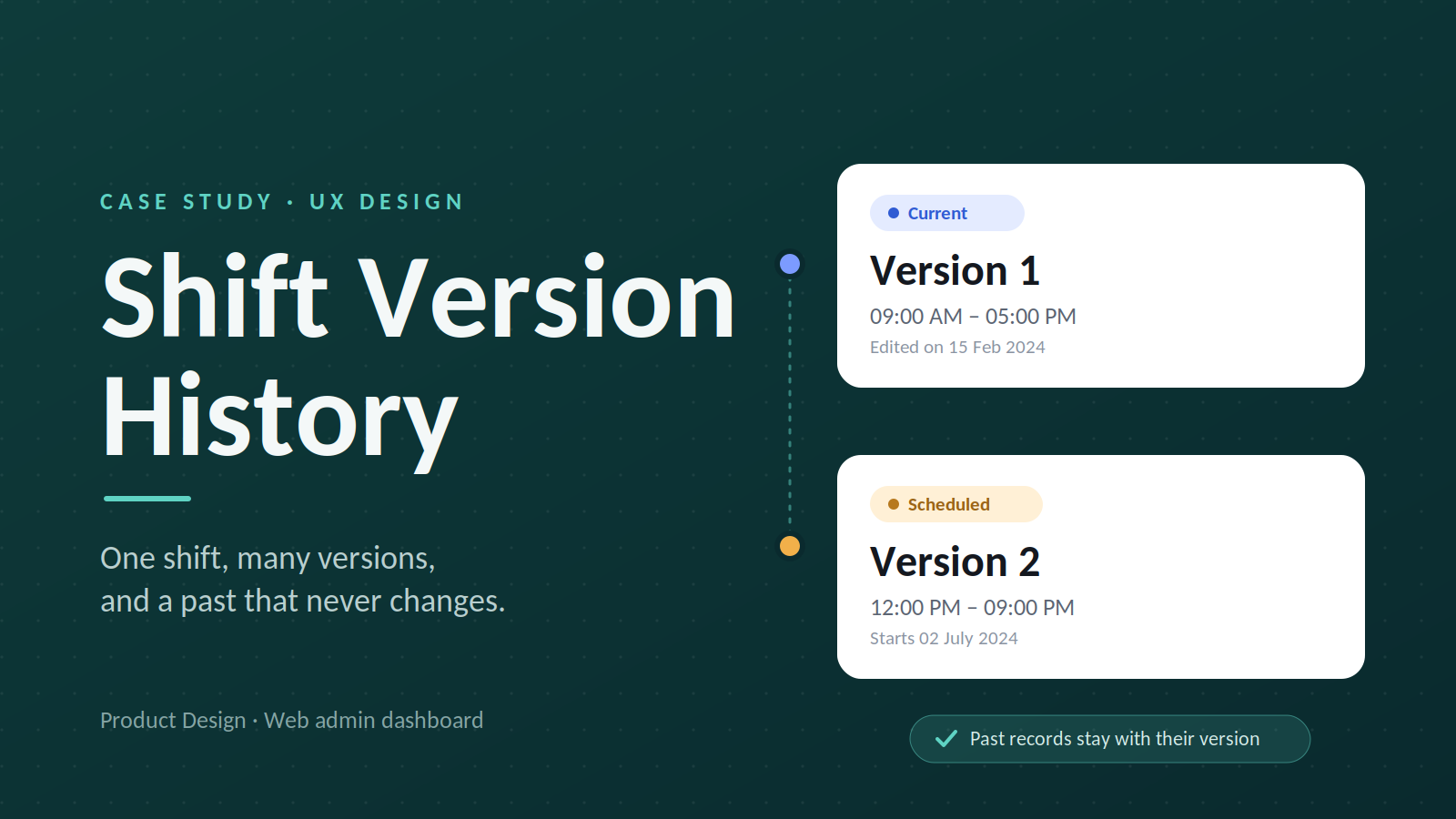Click Starts 02 July 2024 text
1456x819 pixels.
(944, 638)
